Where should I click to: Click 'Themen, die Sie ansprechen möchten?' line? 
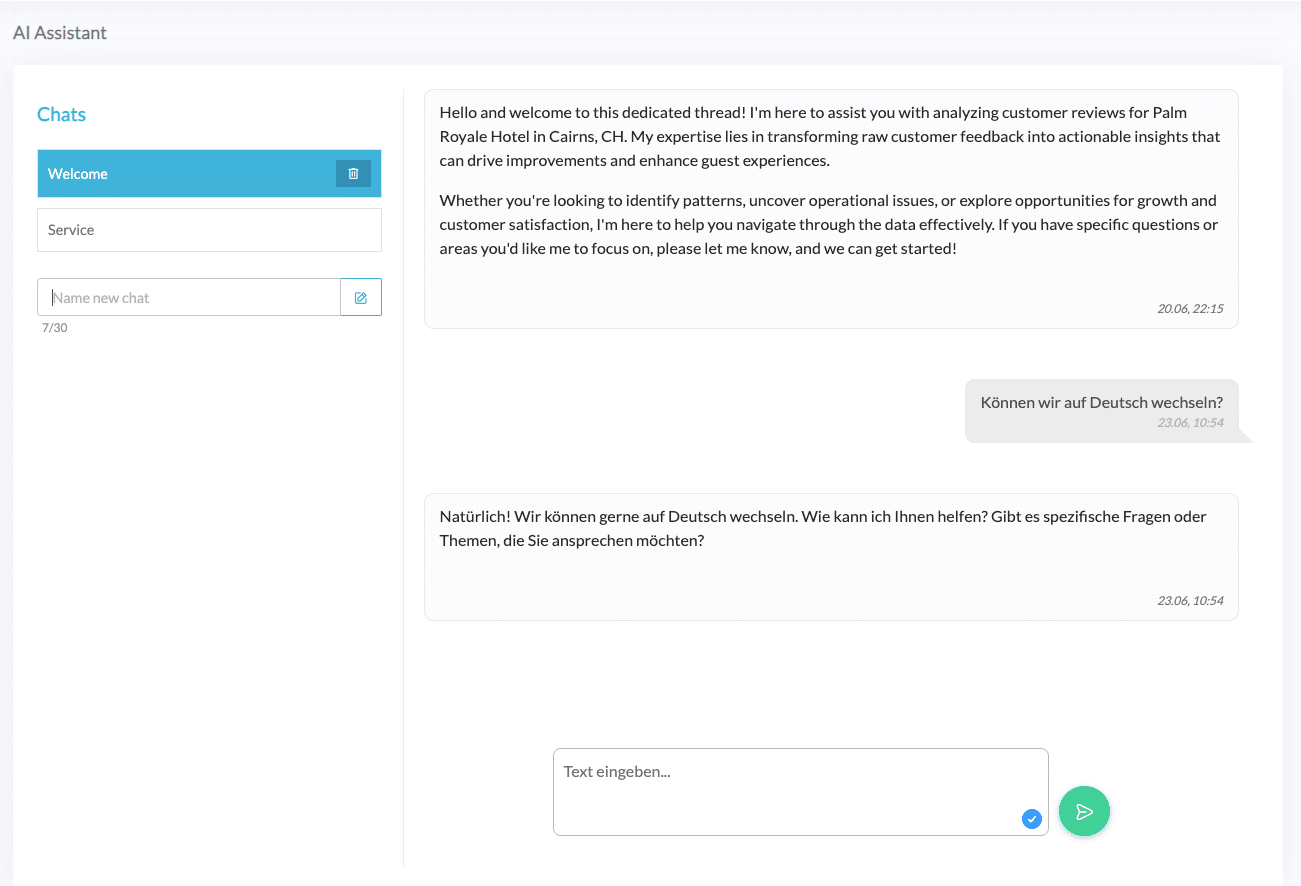[571, 541]
